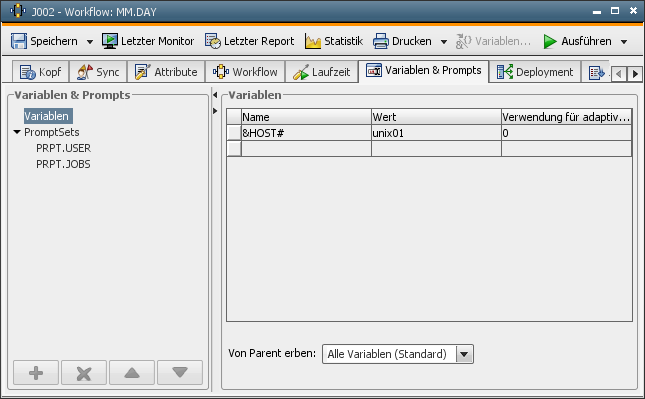Viewport: 645px width, 399px height.
Task: Click the empty Wert cell in new row
Action: point(436,148)
